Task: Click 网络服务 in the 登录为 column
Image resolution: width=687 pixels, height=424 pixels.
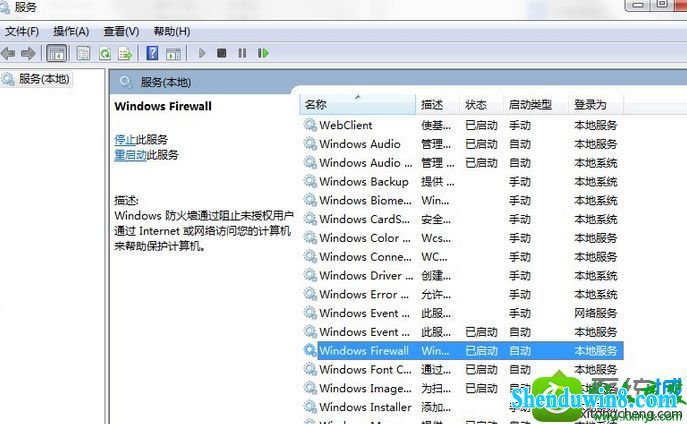Action: point(595,314)
